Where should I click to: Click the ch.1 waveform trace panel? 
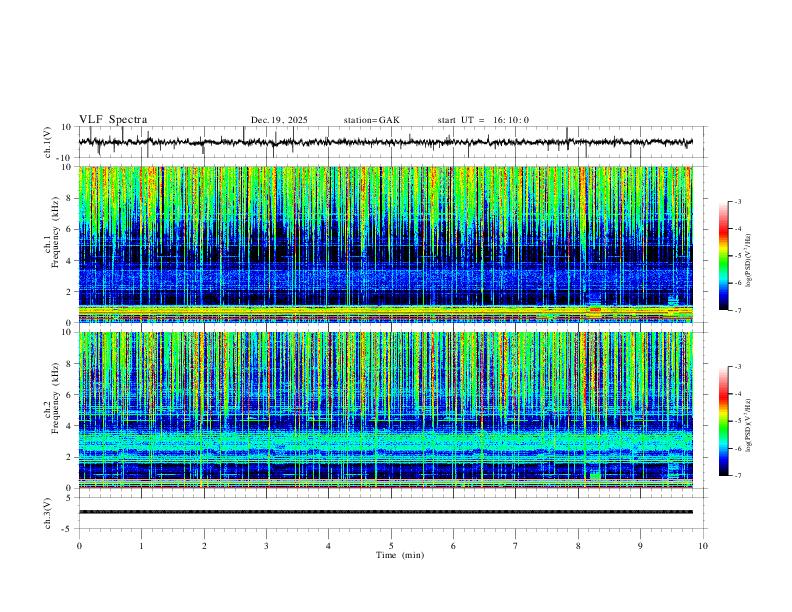pyautogui.click(x=391, y=142)
